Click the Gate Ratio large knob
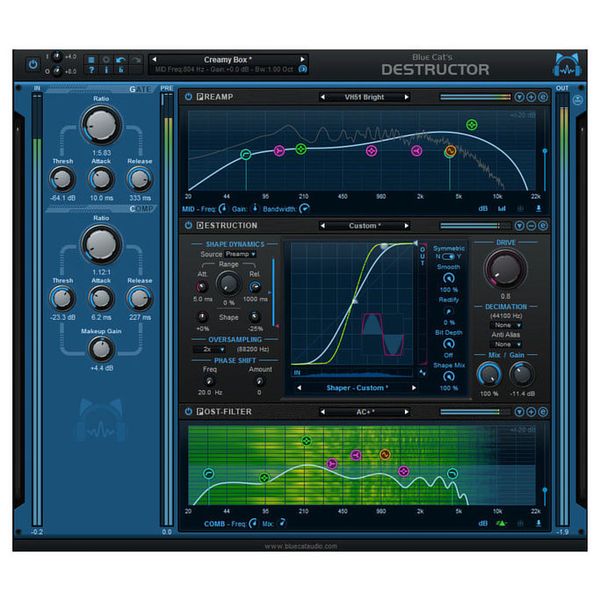The height and width of the screenshot is (600, 600). coord(101,126)
